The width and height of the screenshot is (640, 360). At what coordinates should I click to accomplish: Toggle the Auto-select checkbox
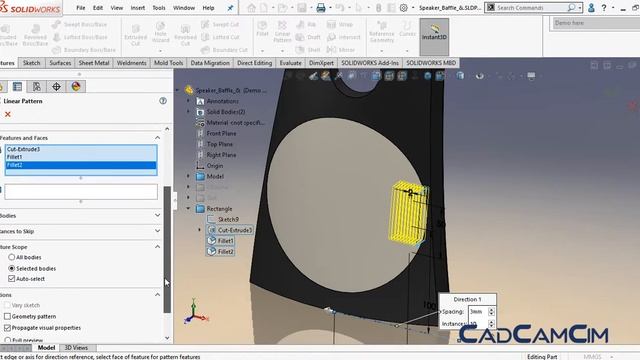pos(11,279)
